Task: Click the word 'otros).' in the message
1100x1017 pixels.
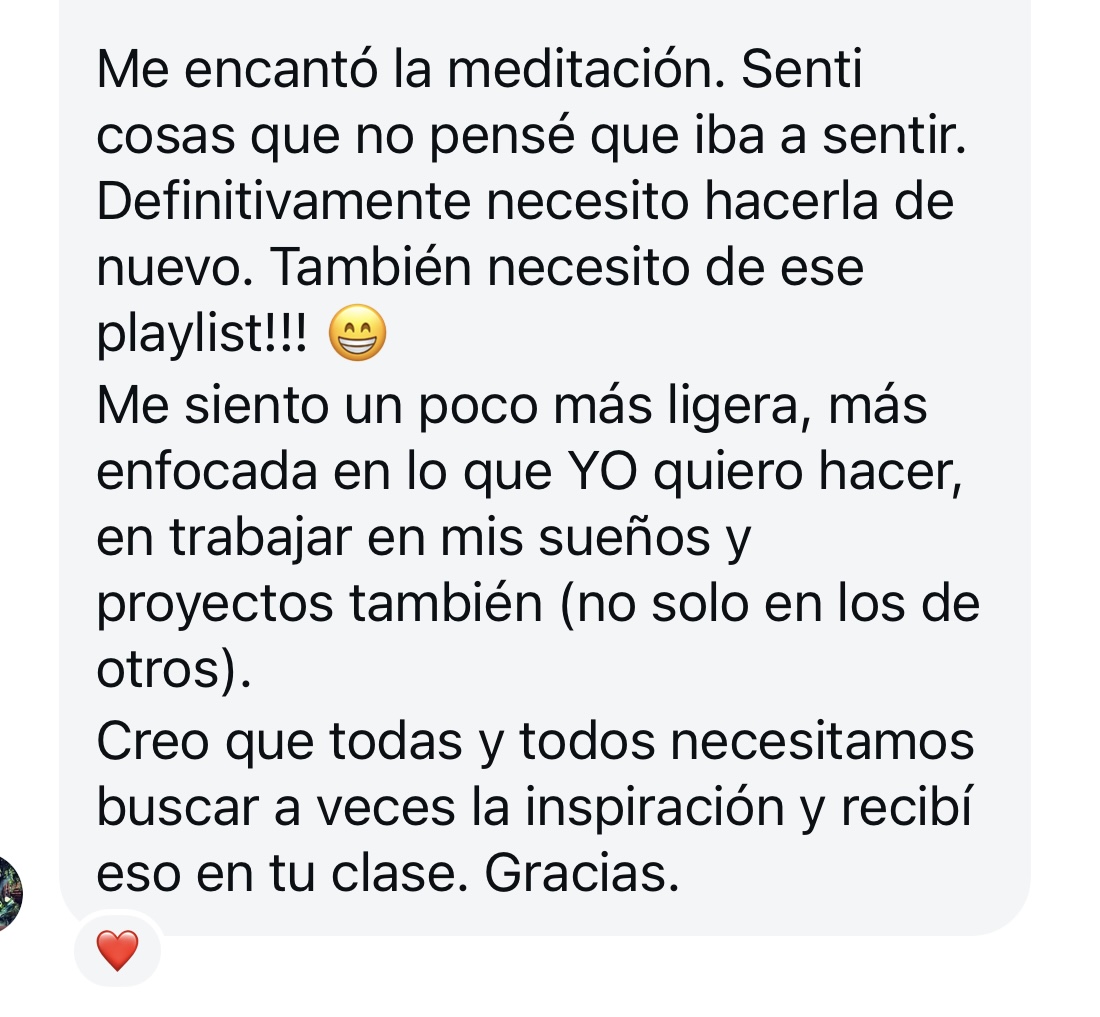Action: pos(173,669)
